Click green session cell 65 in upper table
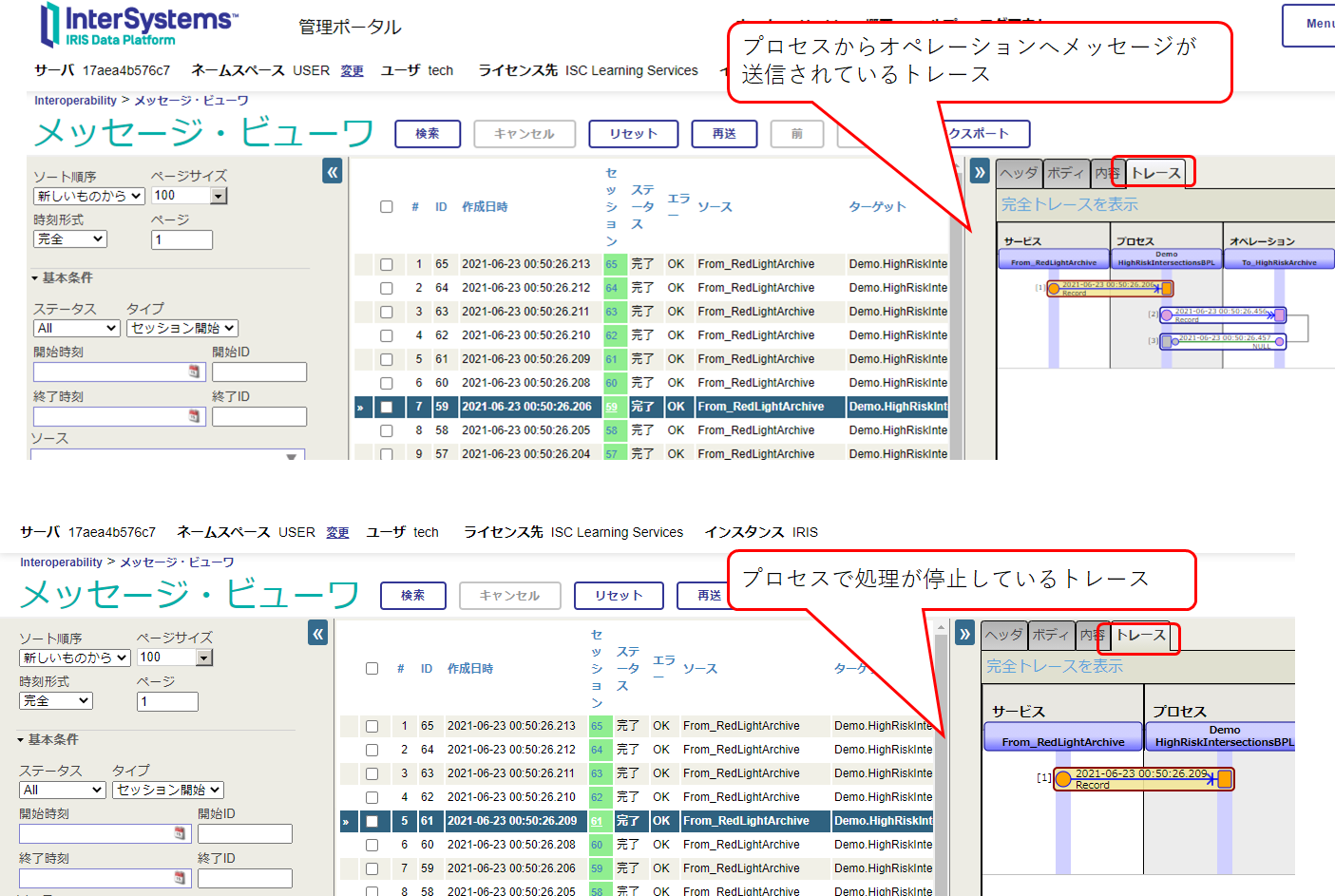The image size is (1335, 896). point(611,264)
